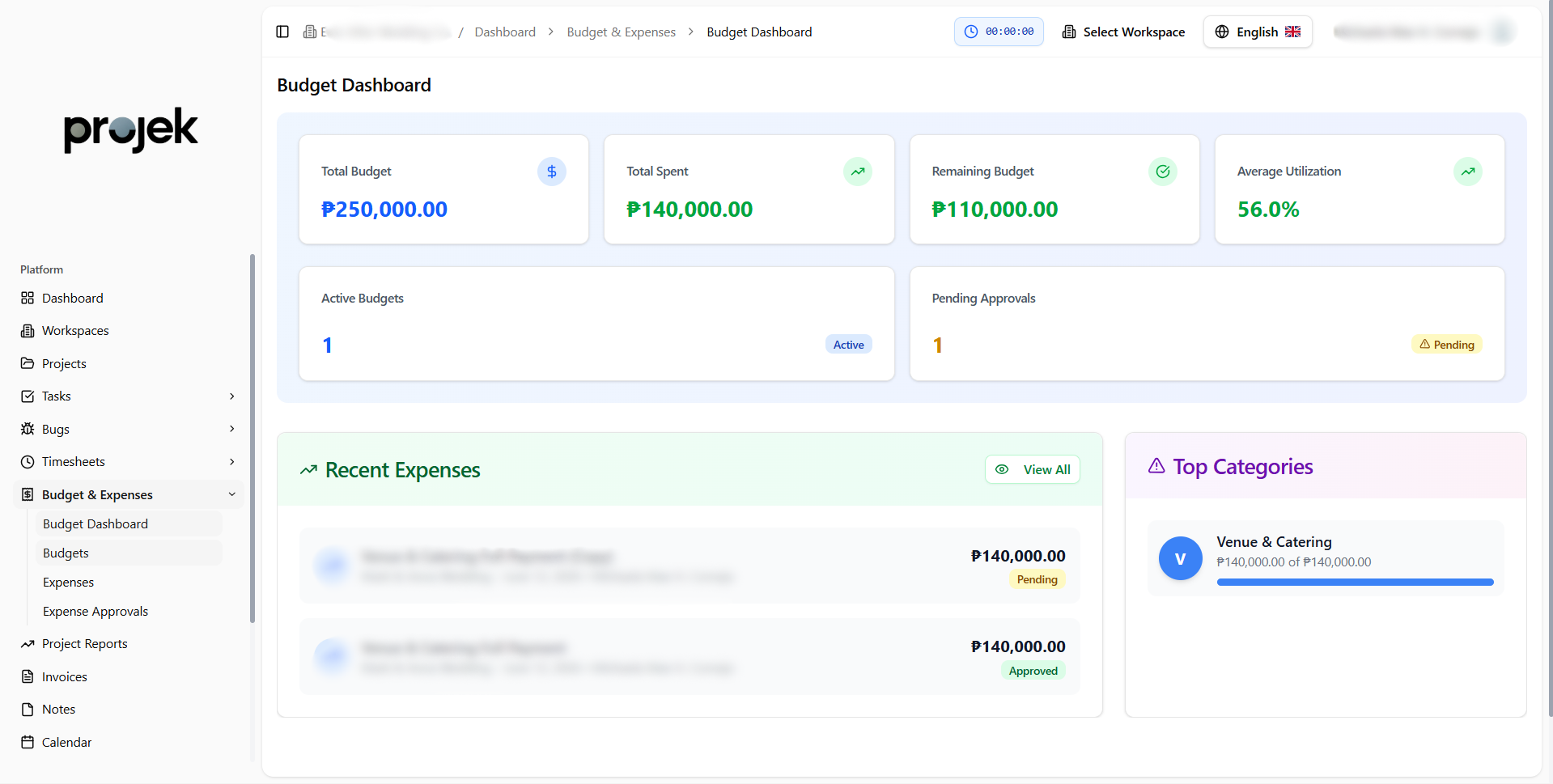The width and height of the screenshot is (1553, 784).
Task: Click Dashboard breadcrumb link
Action: (x=505, y=32)
